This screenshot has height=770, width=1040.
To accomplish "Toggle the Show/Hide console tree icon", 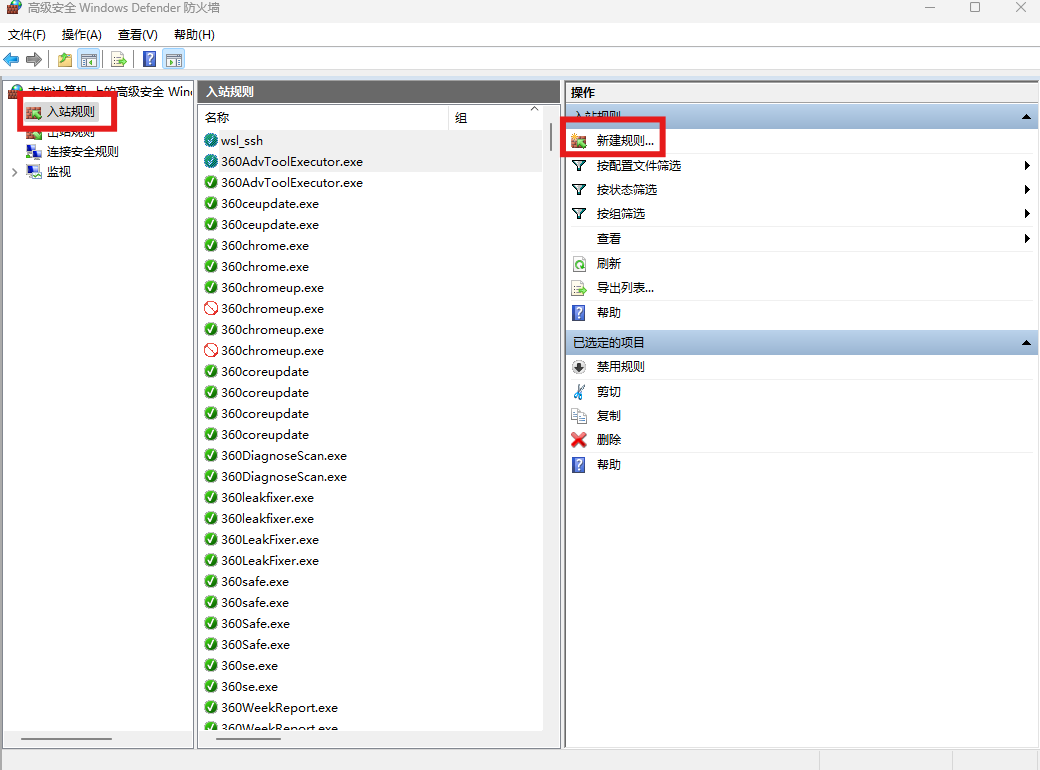I will (89, 60).
